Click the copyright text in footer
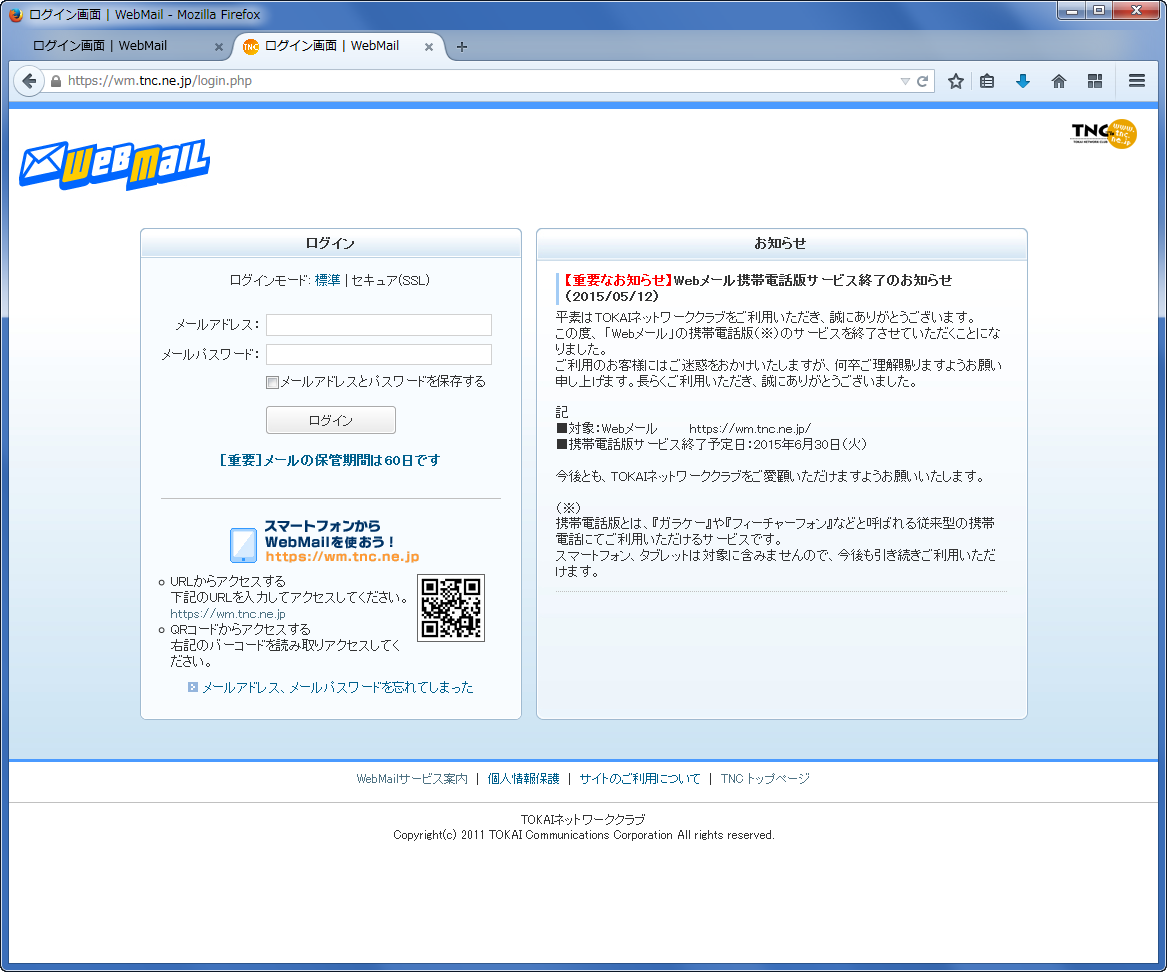Viewport: 1167px width, 972px height. point(584,835)
